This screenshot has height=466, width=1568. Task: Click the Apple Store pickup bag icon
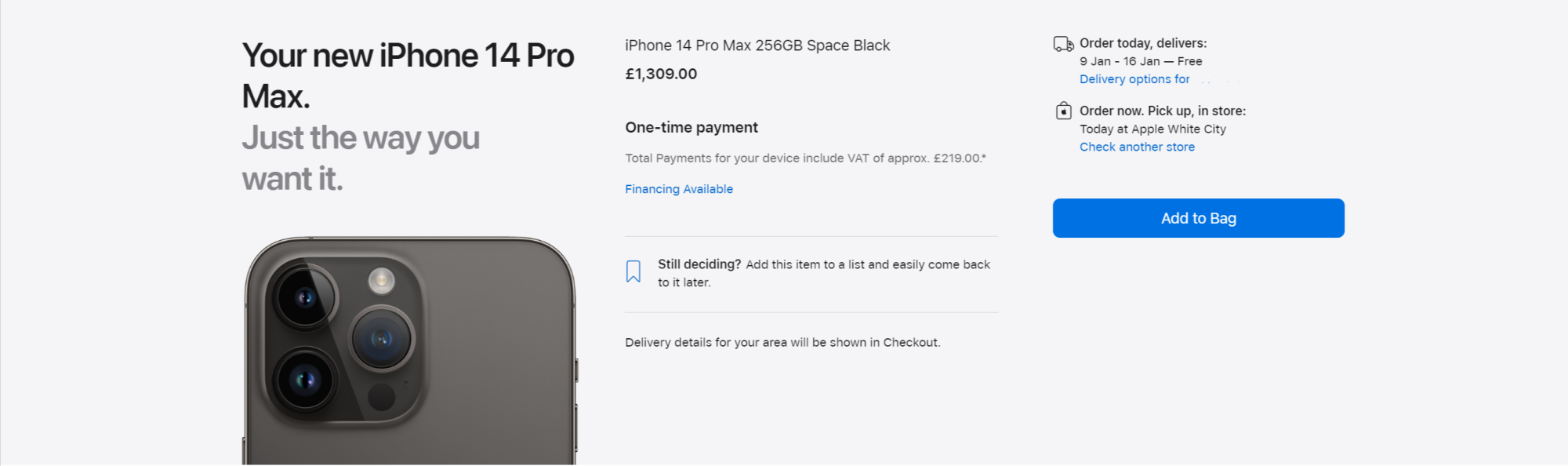point(1063,111)
